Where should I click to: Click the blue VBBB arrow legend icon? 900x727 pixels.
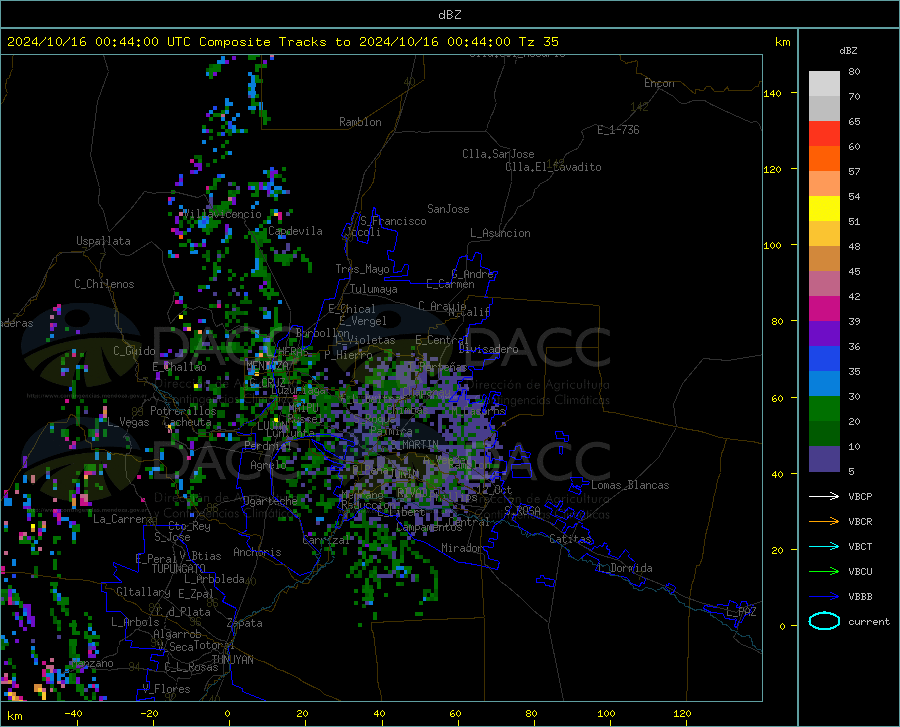tap(824, 597)
